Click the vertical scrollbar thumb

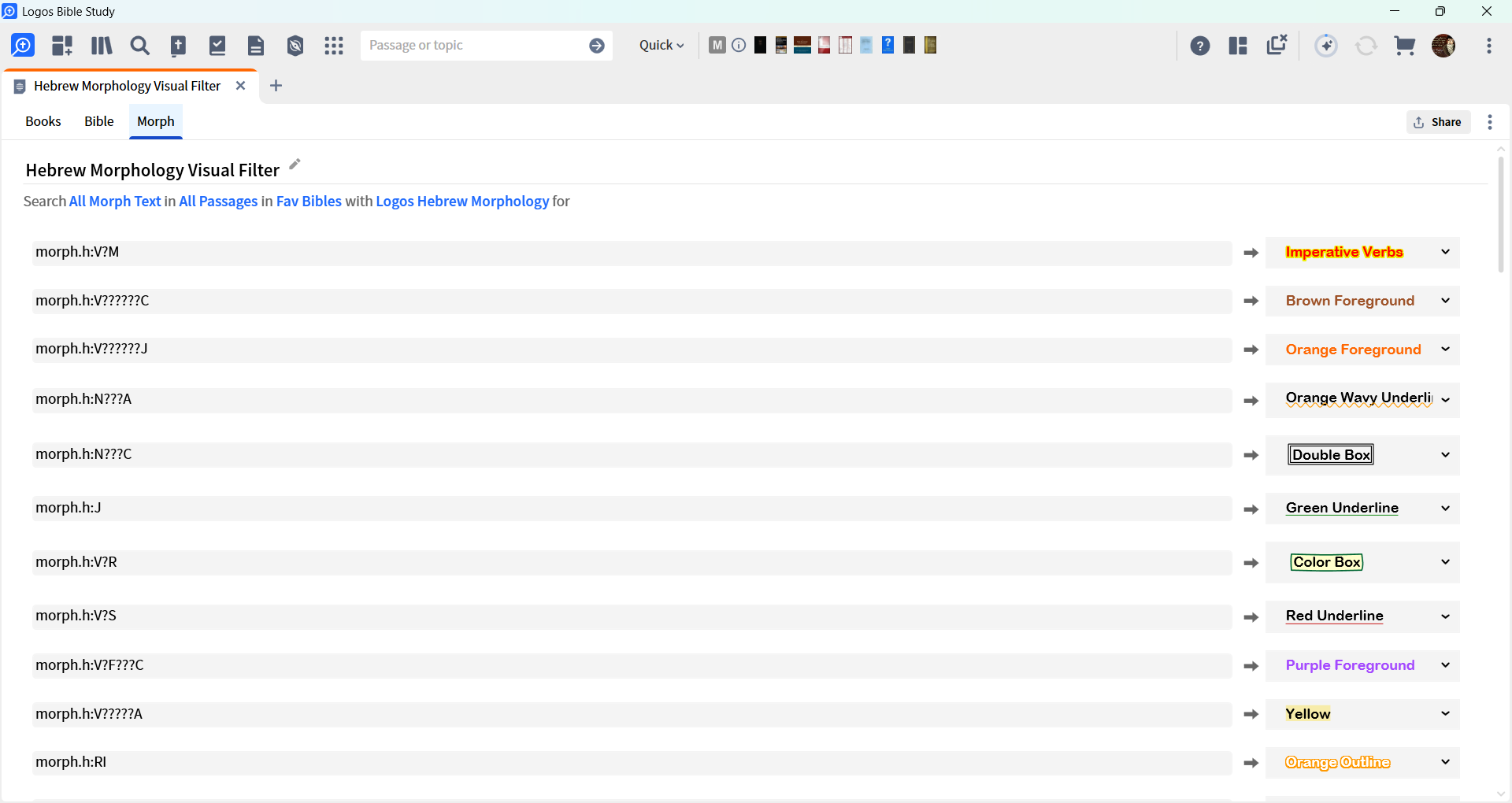click(1501, 215)
